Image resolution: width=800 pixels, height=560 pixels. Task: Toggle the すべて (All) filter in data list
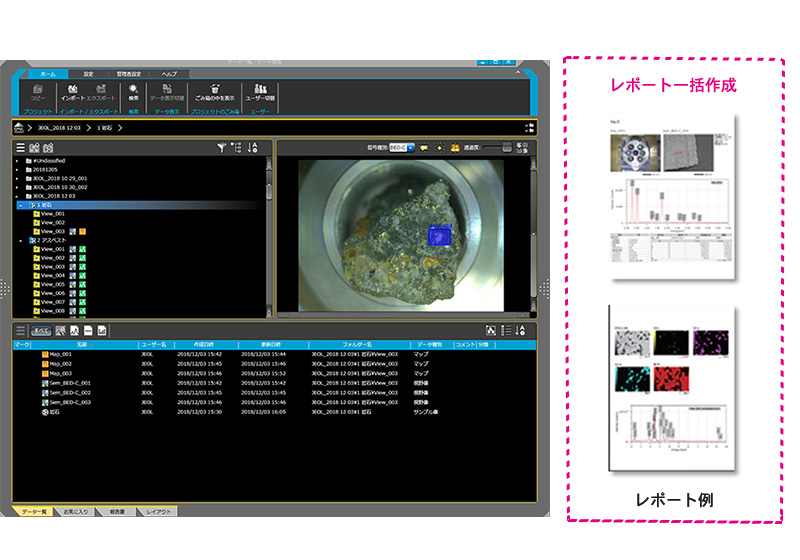tap(41, 331)
